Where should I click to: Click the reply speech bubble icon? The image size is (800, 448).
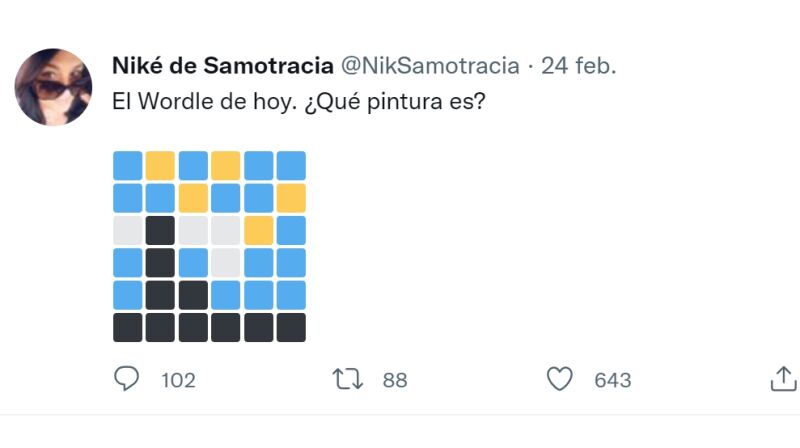pos(128,379)
